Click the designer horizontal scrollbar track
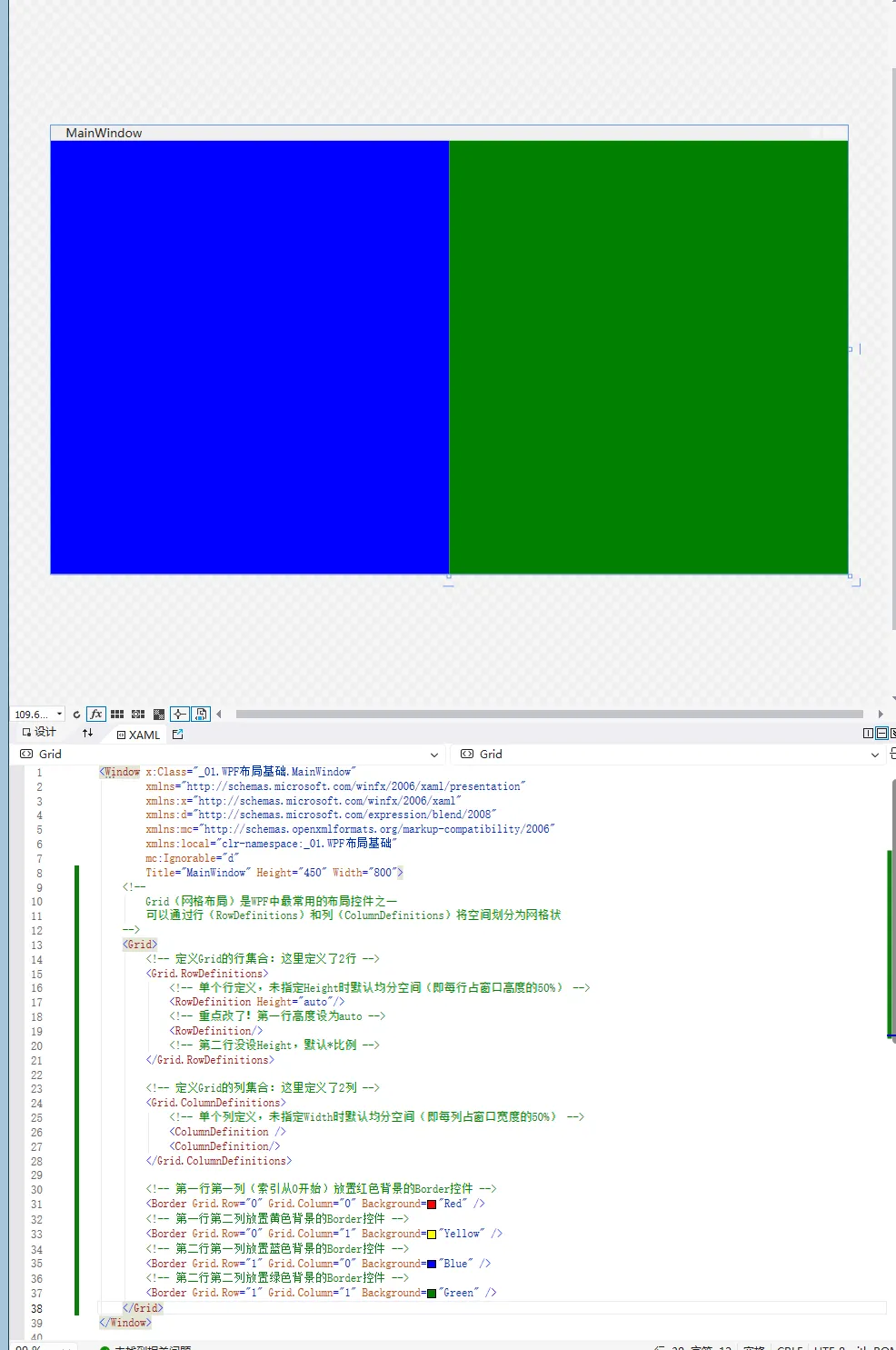This screenshot has height=1350, width=896. click(x=550, y=715)
